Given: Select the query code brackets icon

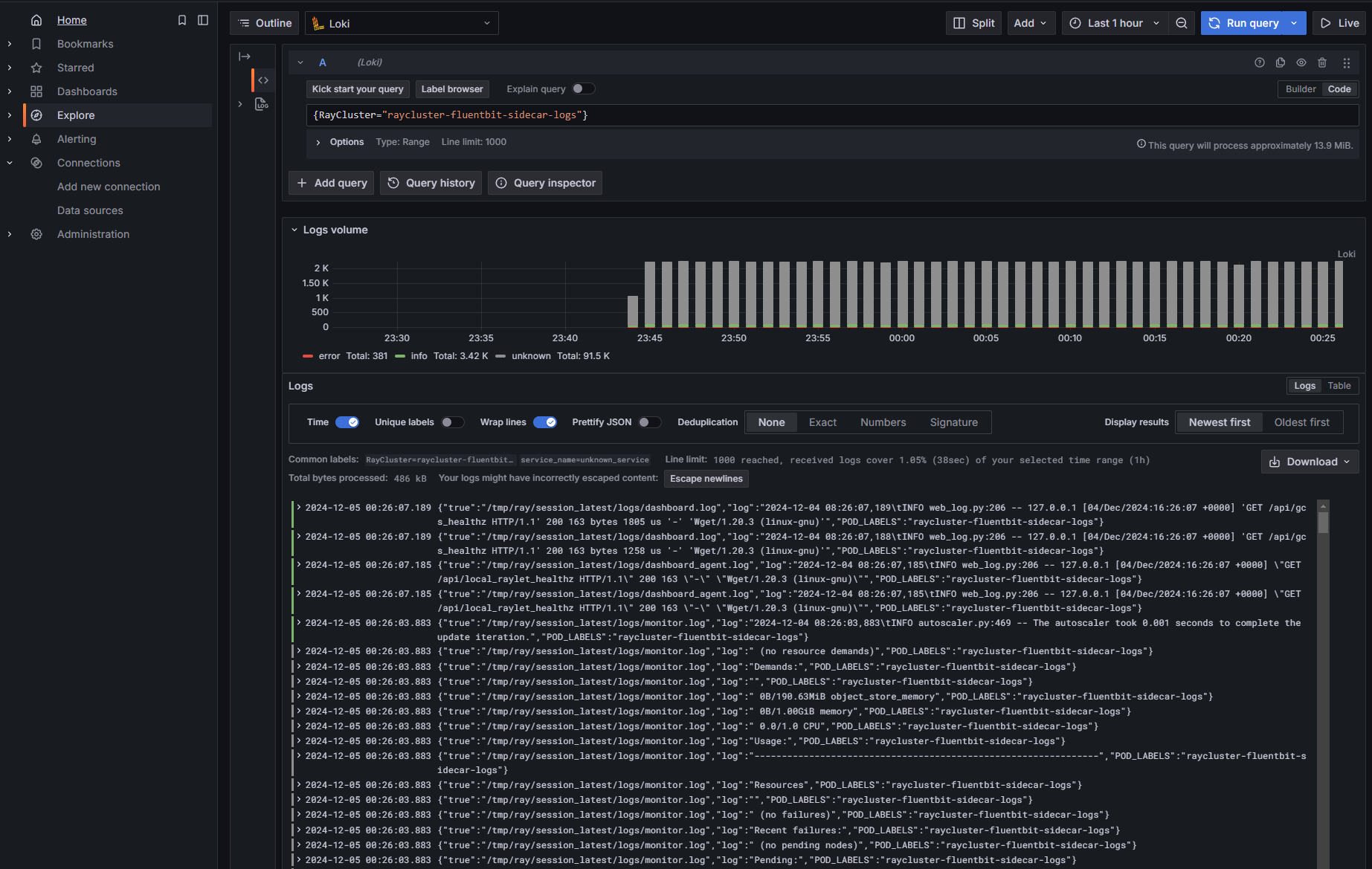Looking at the screenshot, I should point(263,80).
